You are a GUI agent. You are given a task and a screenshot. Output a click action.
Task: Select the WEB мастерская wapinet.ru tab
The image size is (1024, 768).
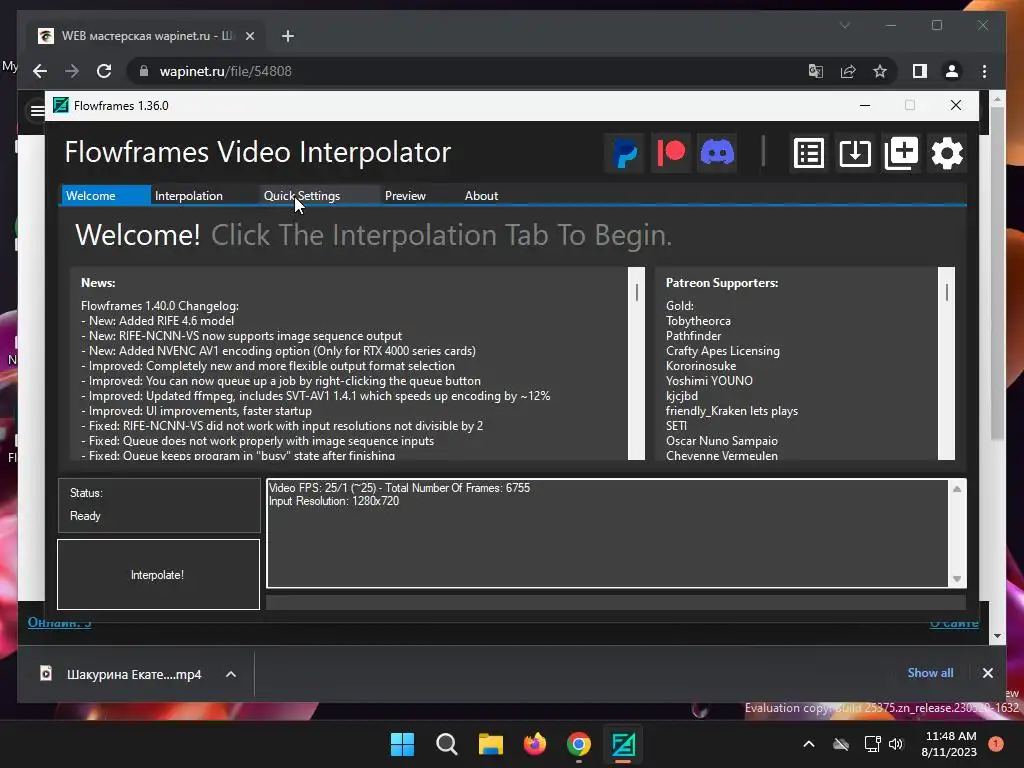coord(147,36)
